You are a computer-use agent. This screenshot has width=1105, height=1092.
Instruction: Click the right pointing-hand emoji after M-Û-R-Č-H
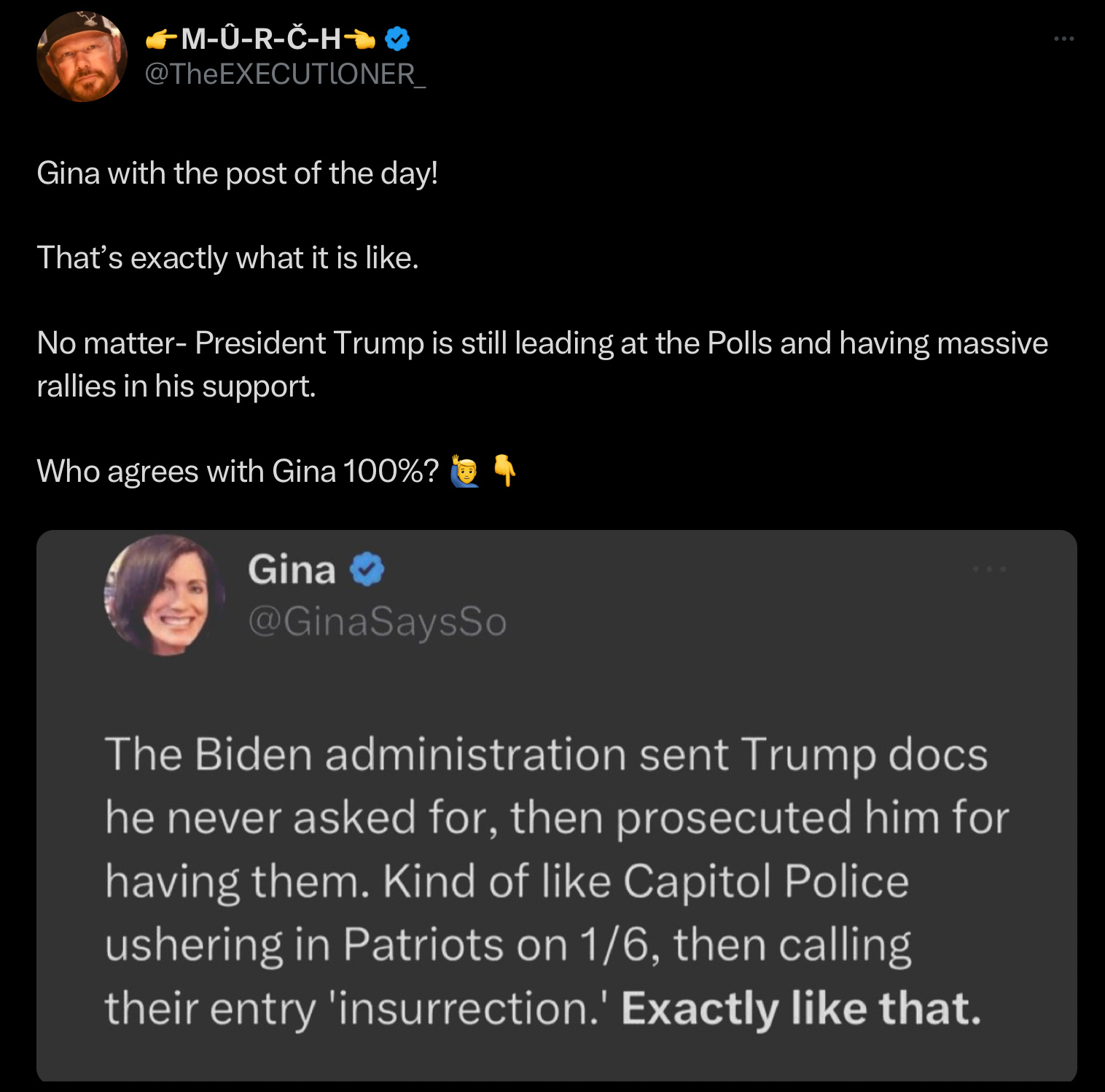(359, 39)
